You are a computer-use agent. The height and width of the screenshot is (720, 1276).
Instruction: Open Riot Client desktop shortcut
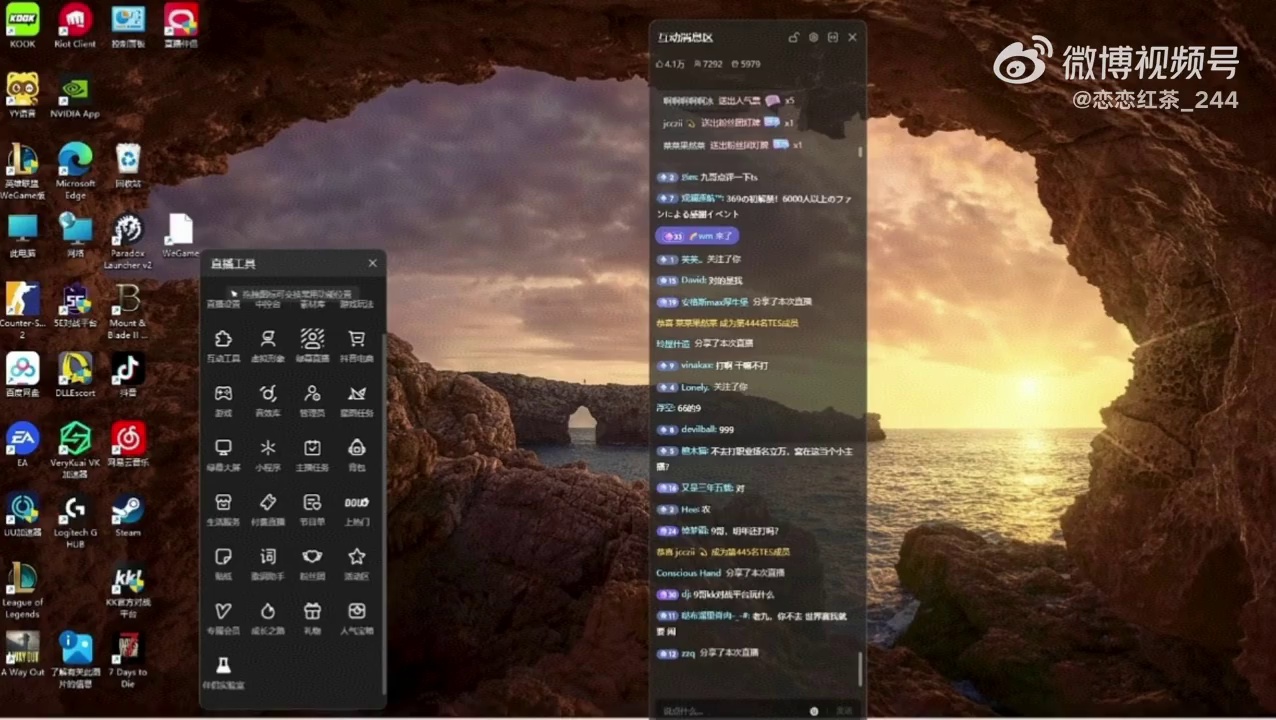click(75, 26)
